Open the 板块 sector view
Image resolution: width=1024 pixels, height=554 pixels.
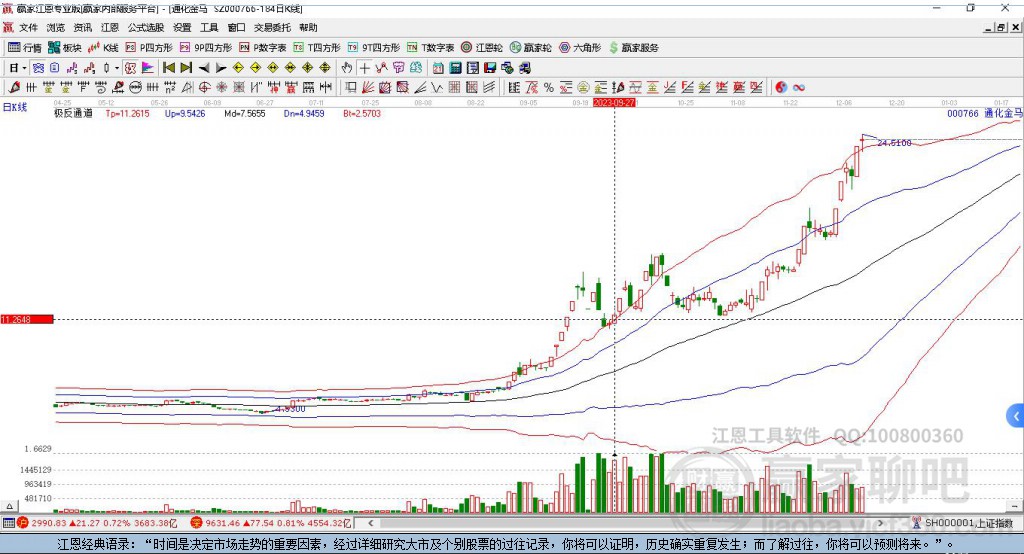(x=65, y=48)
